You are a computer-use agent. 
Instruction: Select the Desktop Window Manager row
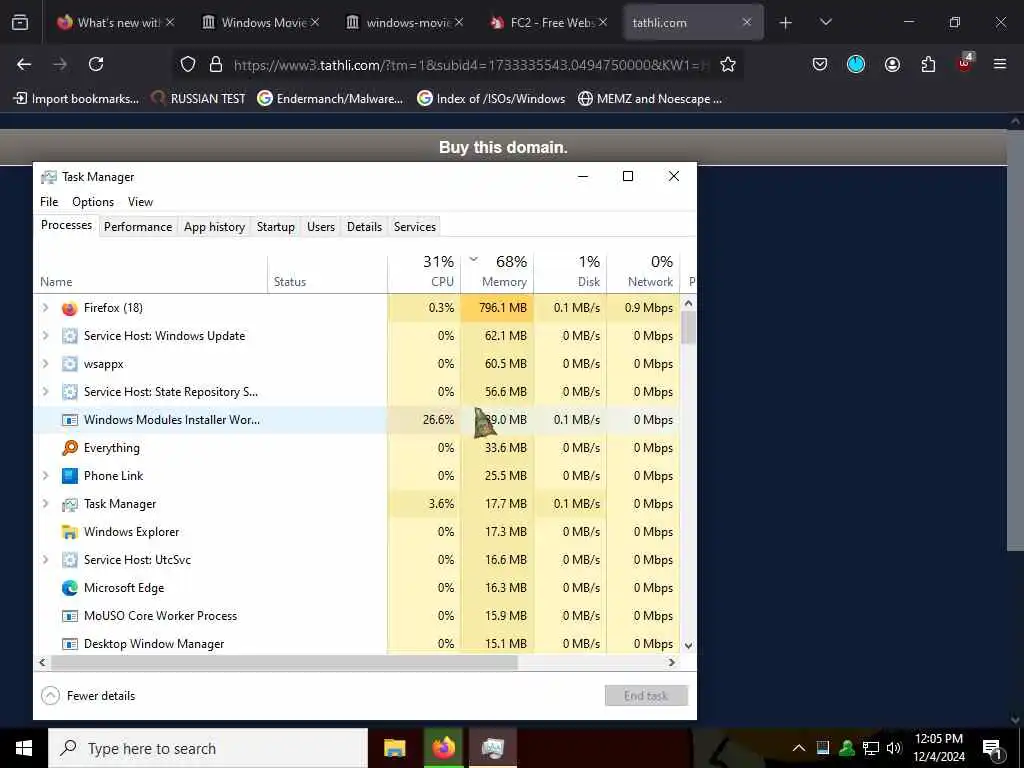357,644
